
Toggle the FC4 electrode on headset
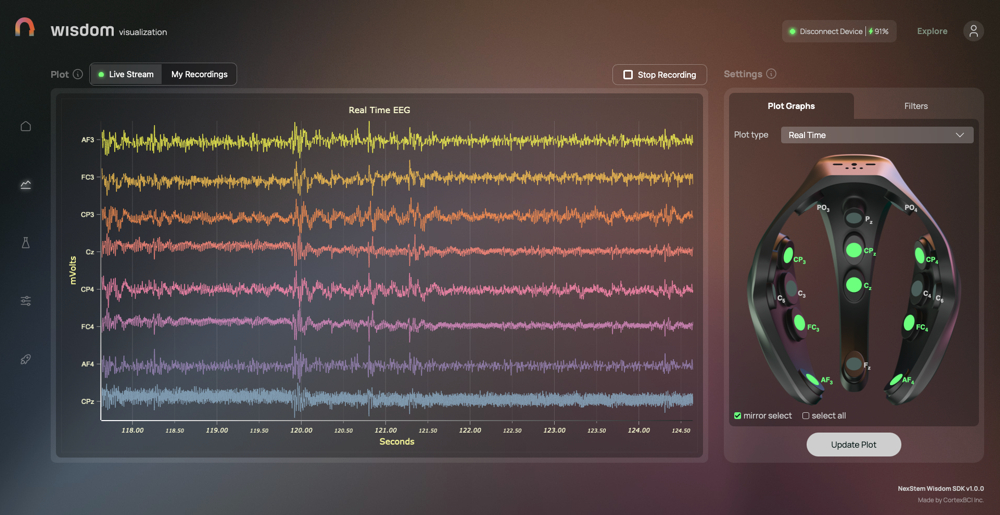(x=909, y=323)
